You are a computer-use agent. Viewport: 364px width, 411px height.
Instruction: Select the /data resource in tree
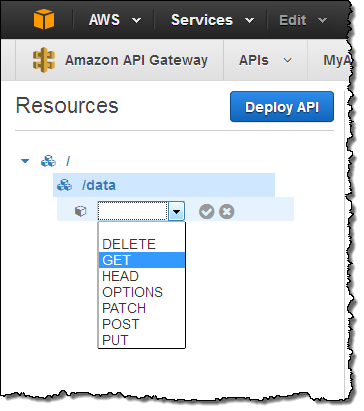pyautogui.click(x=164, y=185)
